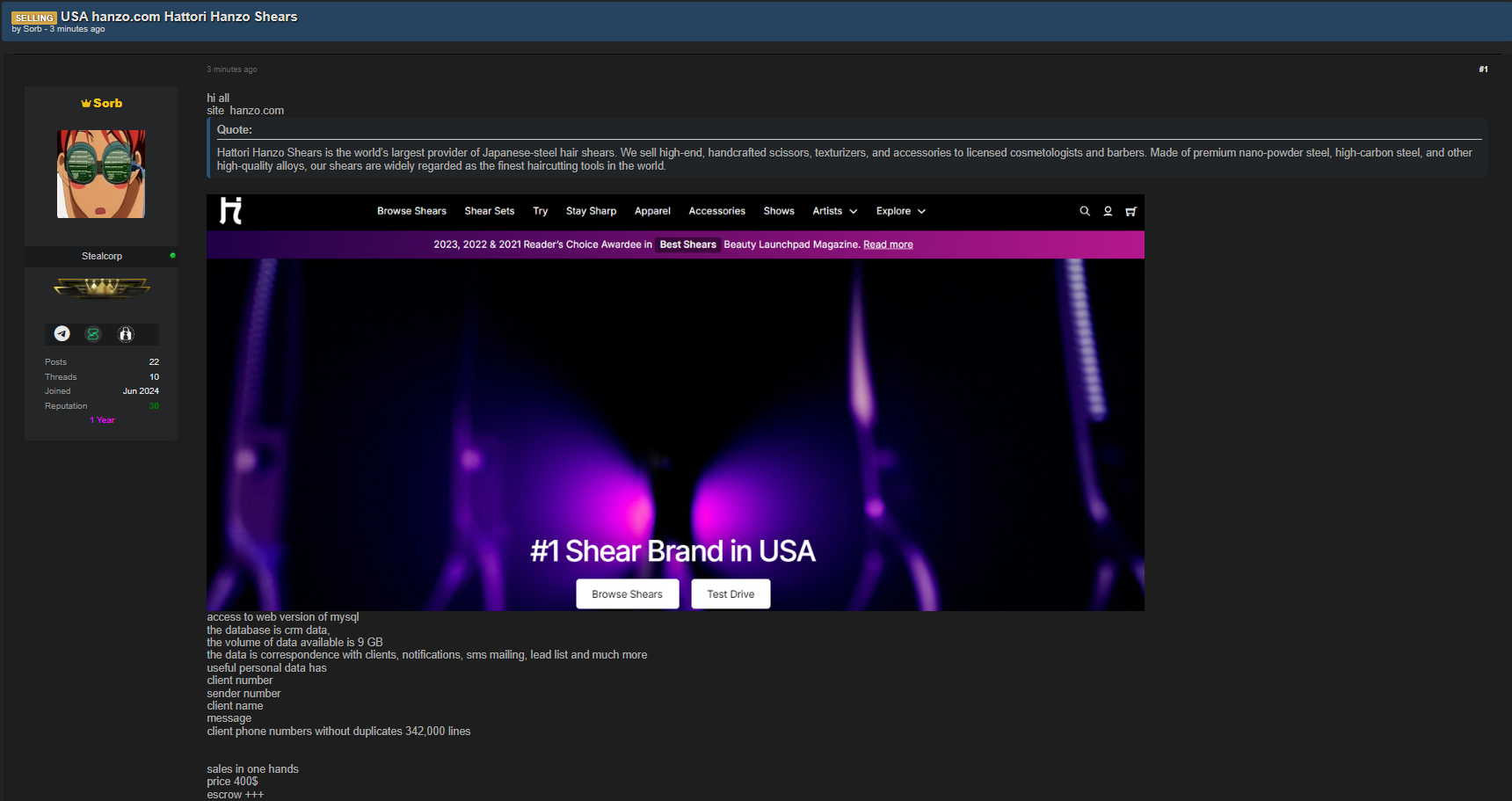This screenshot has width=1512, height=801.
Task: Click the Stealcorp user title
Action: [x=102, y=256]
